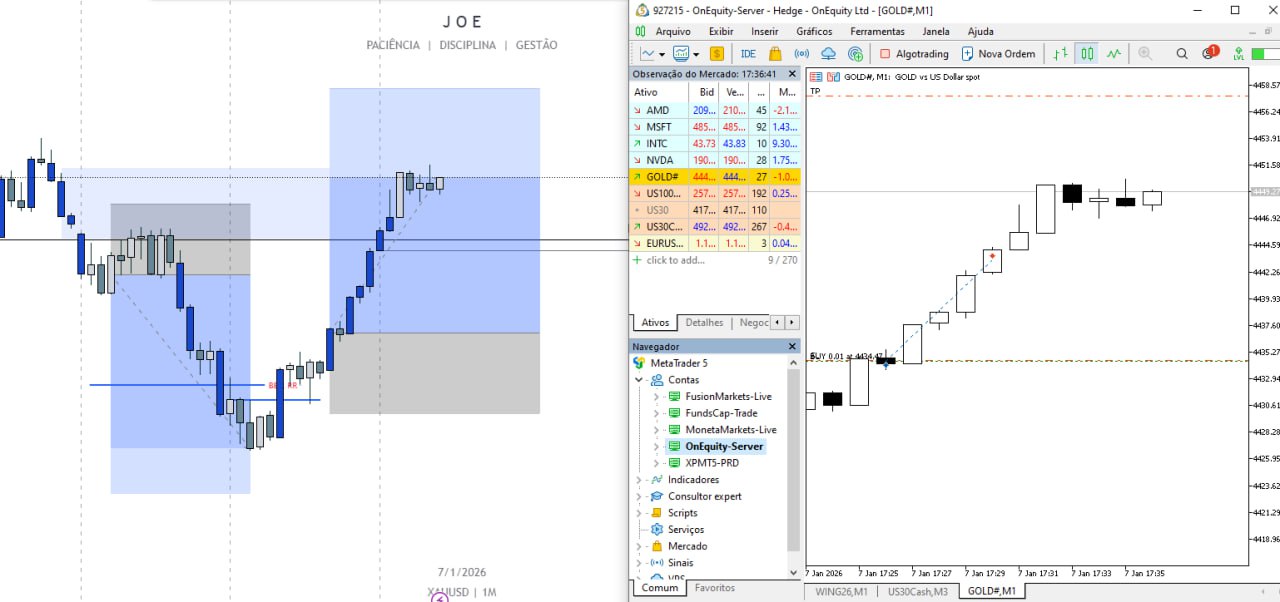
Task: Switch to the Detalhes tab
Action: point(704,323)
